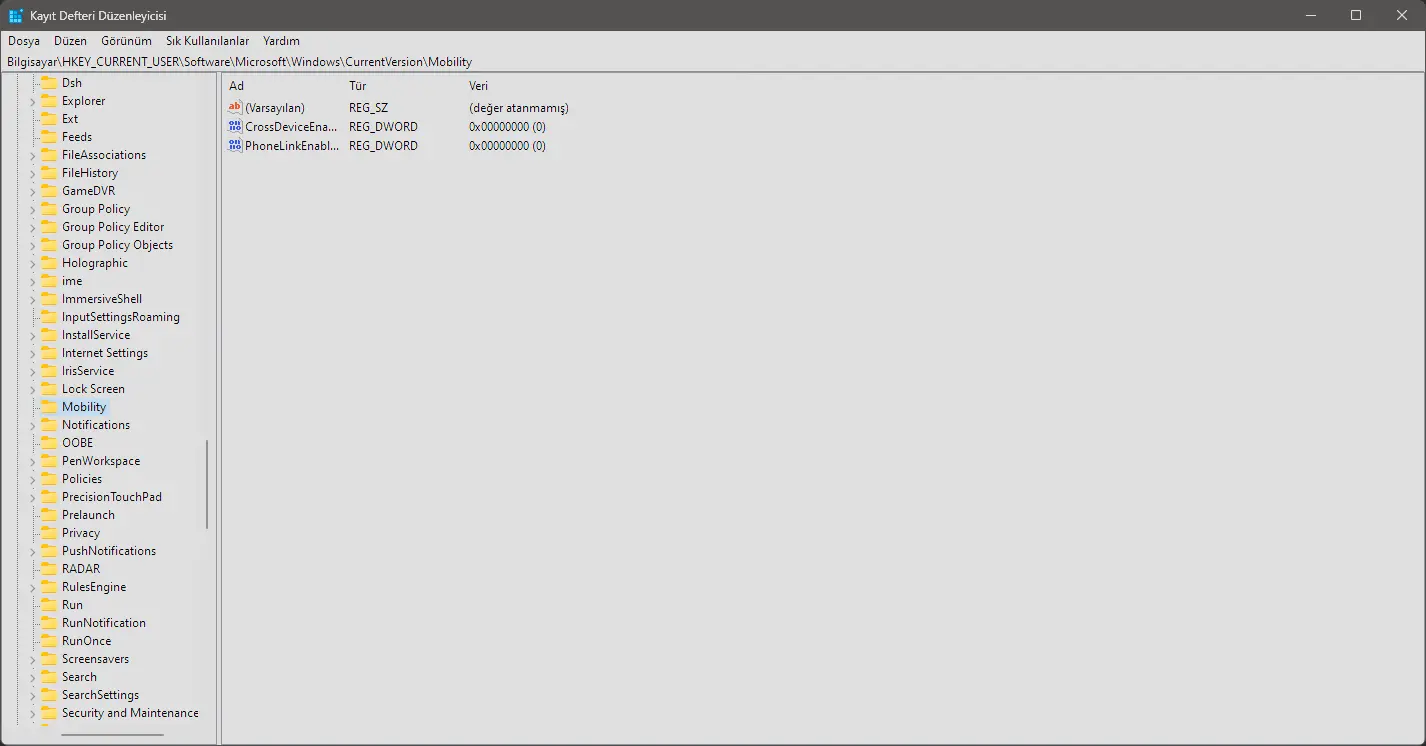Expand the Group Policy Objects key
1426x746 pixels.
coord(32,245)
